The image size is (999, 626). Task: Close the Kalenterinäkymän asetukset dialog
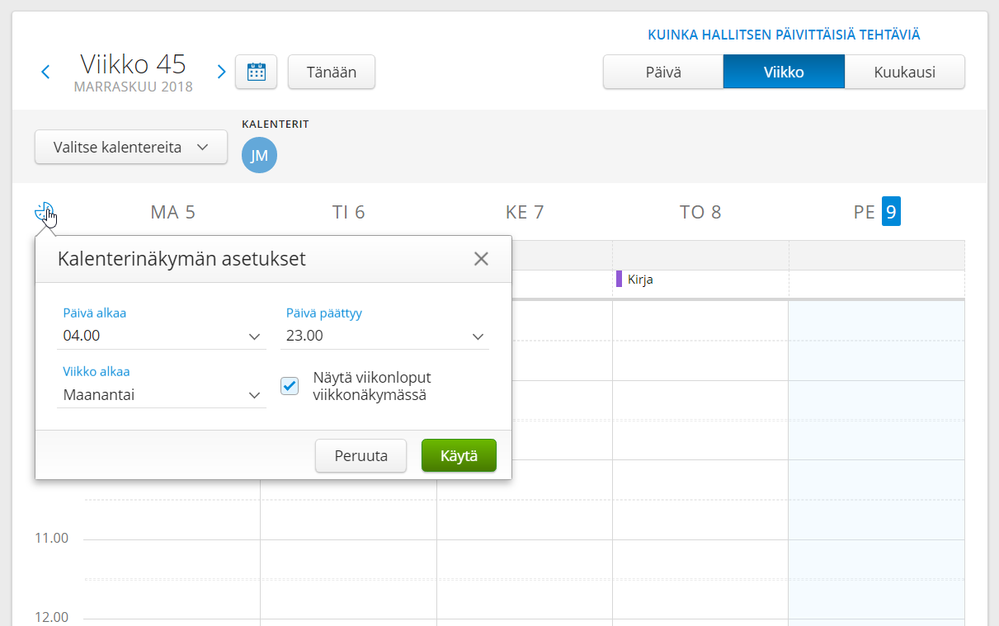click(x=481, y=259)
